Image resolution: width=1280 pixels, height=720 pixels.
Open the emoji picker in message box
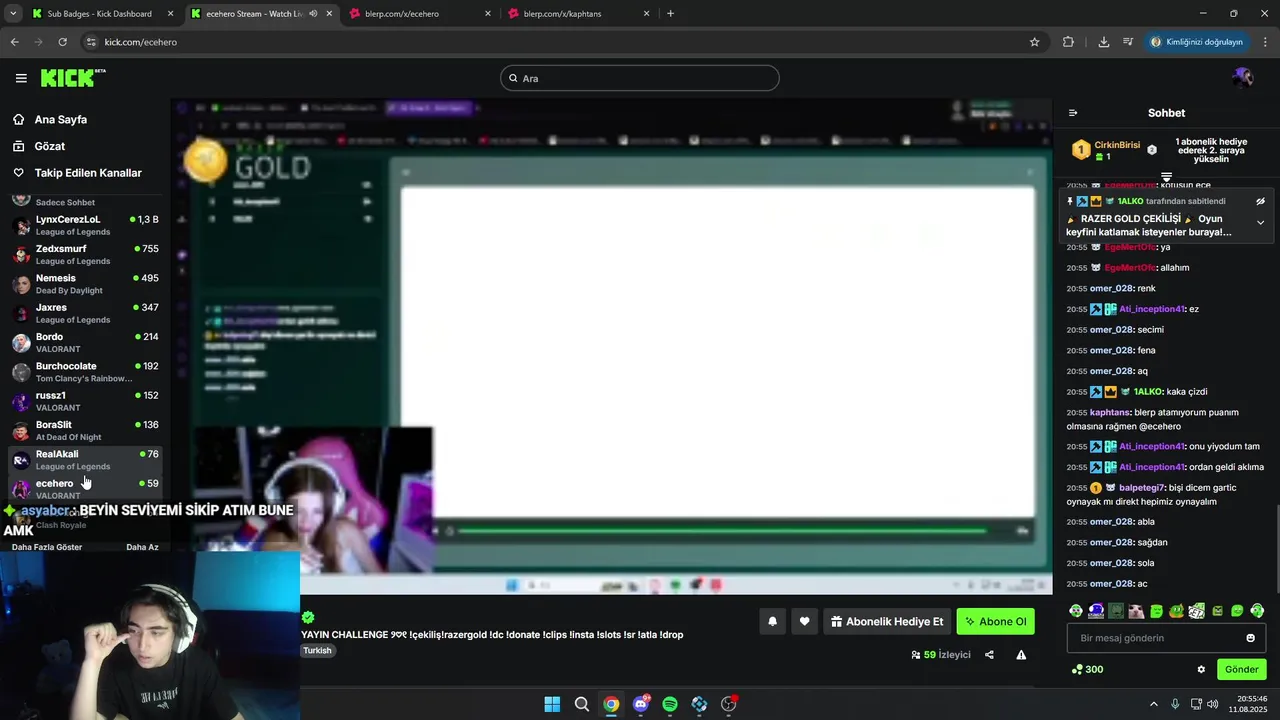point(1250,638)
